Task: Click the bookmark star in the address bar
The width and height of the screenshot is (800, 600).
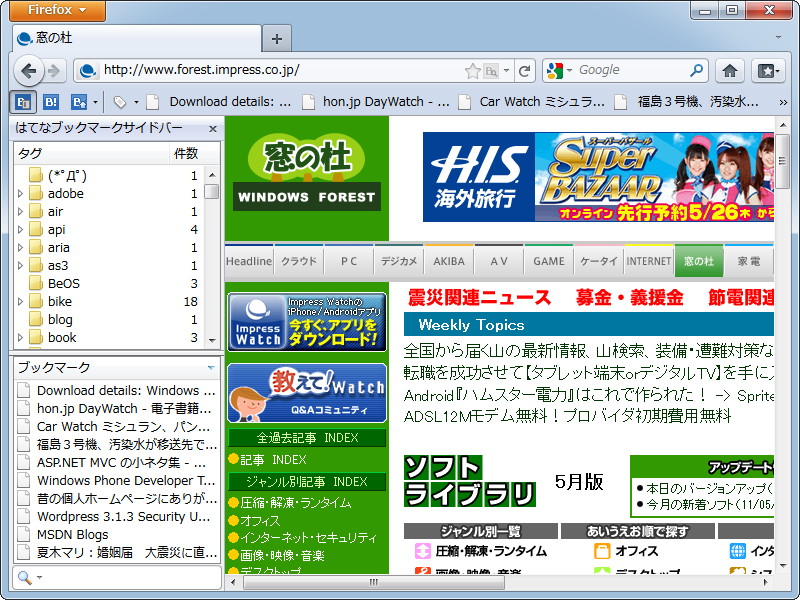Action: [x=473, y=71]
